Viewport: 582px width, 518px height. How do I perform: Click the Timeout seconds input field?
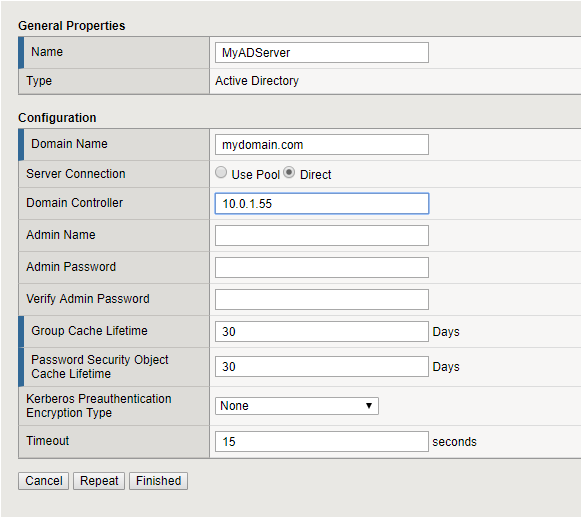[322, 442]
